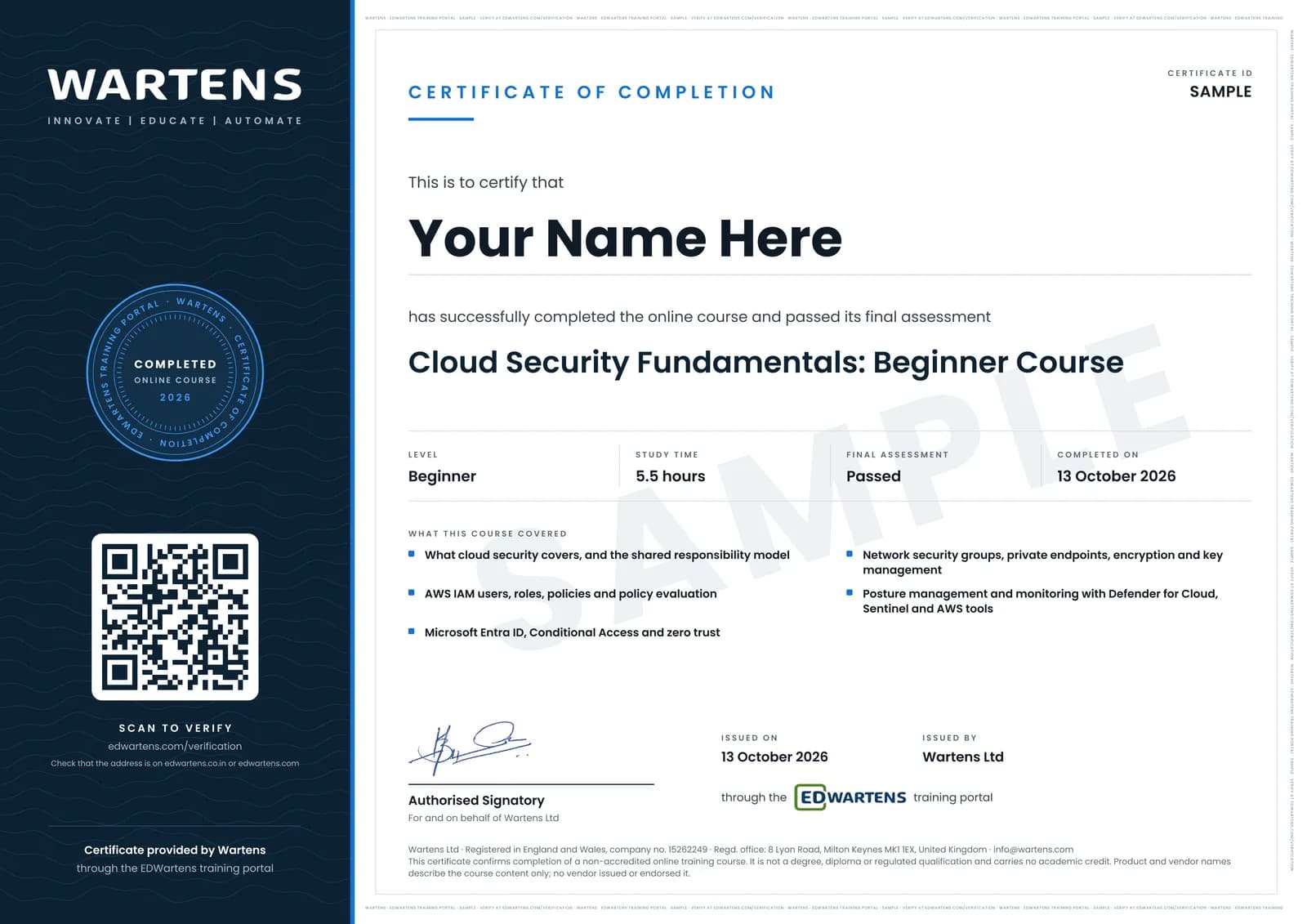Click 'This is to certify that' text
The image size is (1307, 924).
coord(486,182)
